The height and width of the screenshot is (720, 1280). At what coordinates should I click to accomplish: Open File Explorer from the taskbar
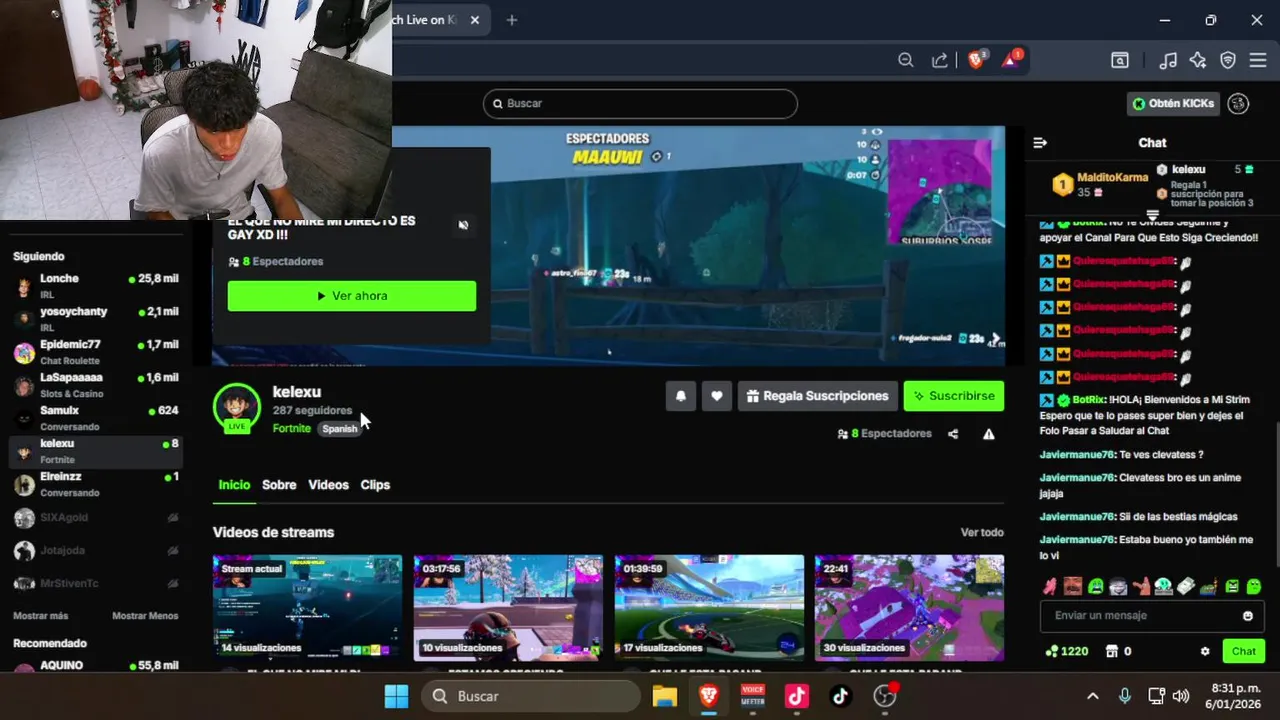tap(665, 696)
